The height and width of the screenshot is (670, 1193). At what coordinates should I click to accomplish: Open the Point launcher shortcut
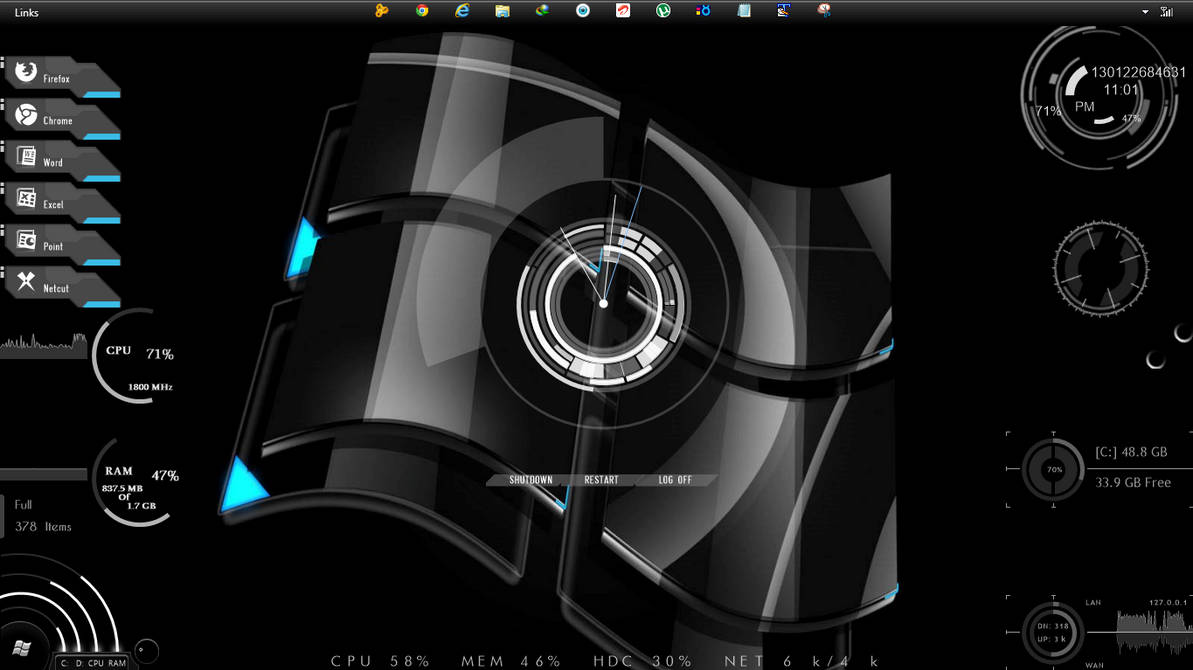(62, 244)
